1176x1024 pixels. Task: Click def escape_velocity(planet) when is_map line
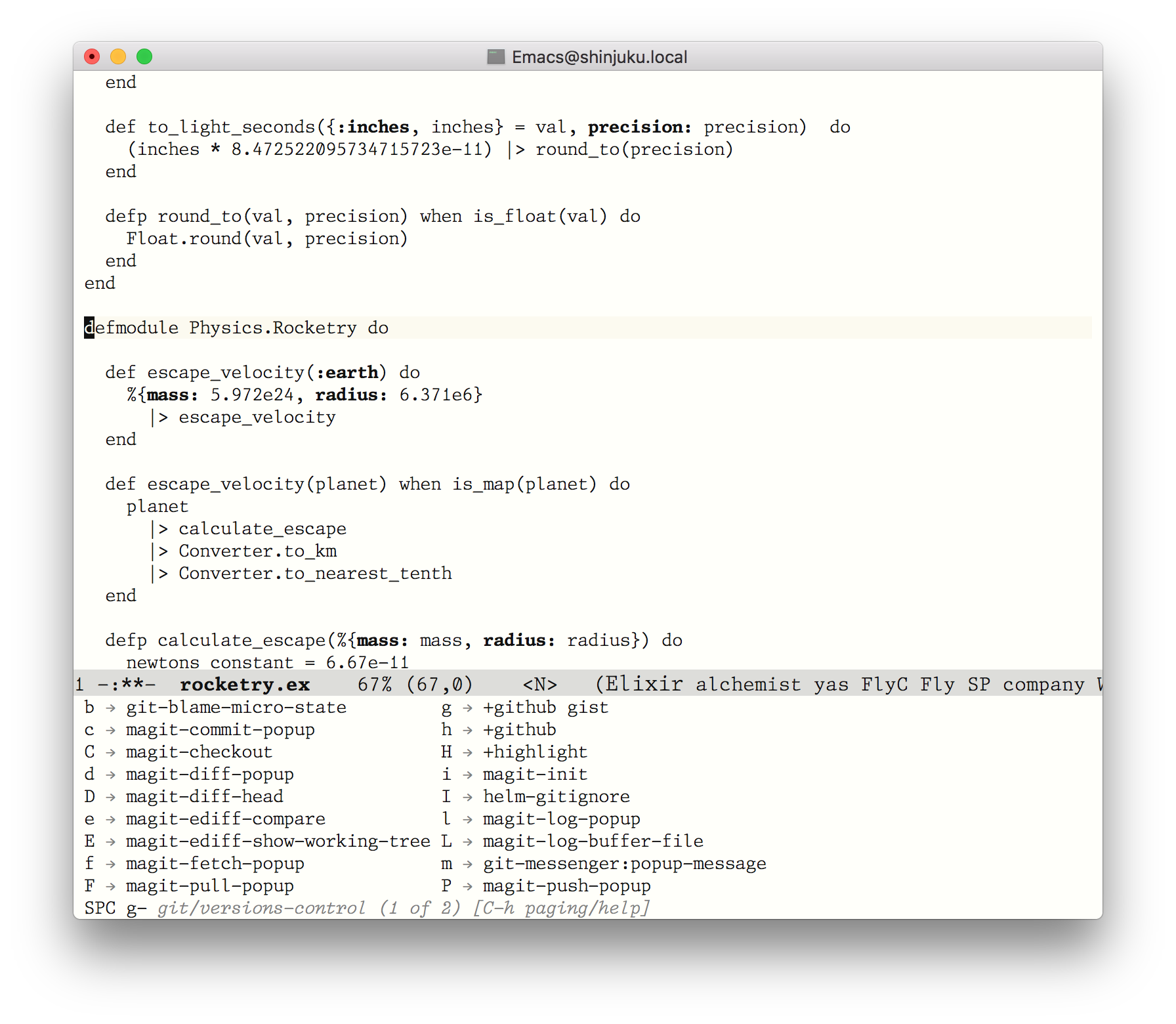(367, 484)
